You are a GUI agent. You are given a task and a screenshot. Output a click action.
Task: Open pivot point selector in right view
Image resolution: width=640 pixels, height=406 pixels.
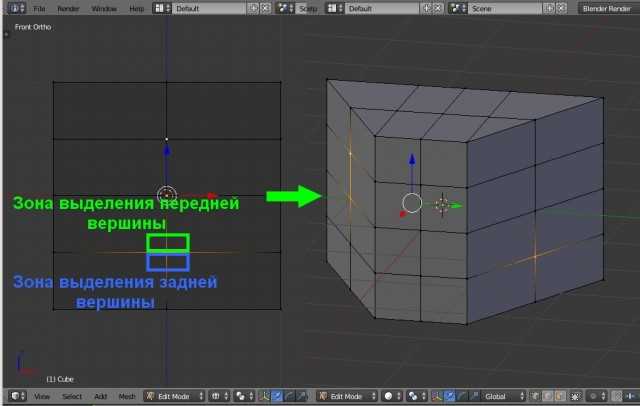(416, 396)
